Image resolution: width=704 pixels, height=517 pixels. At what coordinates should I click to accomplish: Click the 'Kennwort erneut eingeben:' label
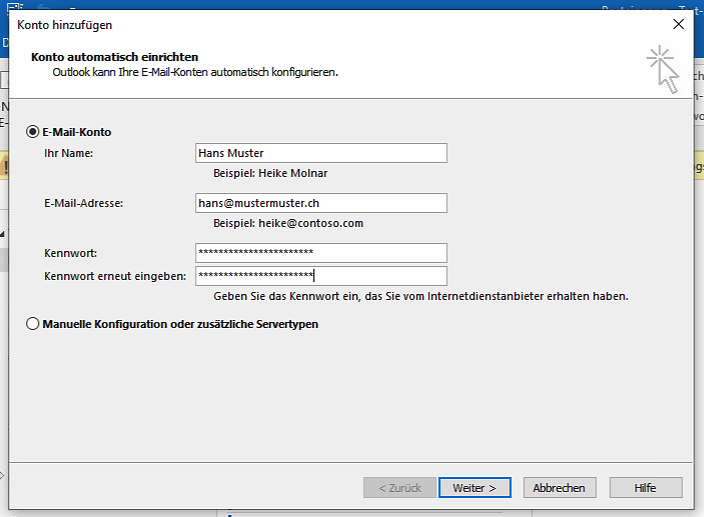[x=115, y=275]
